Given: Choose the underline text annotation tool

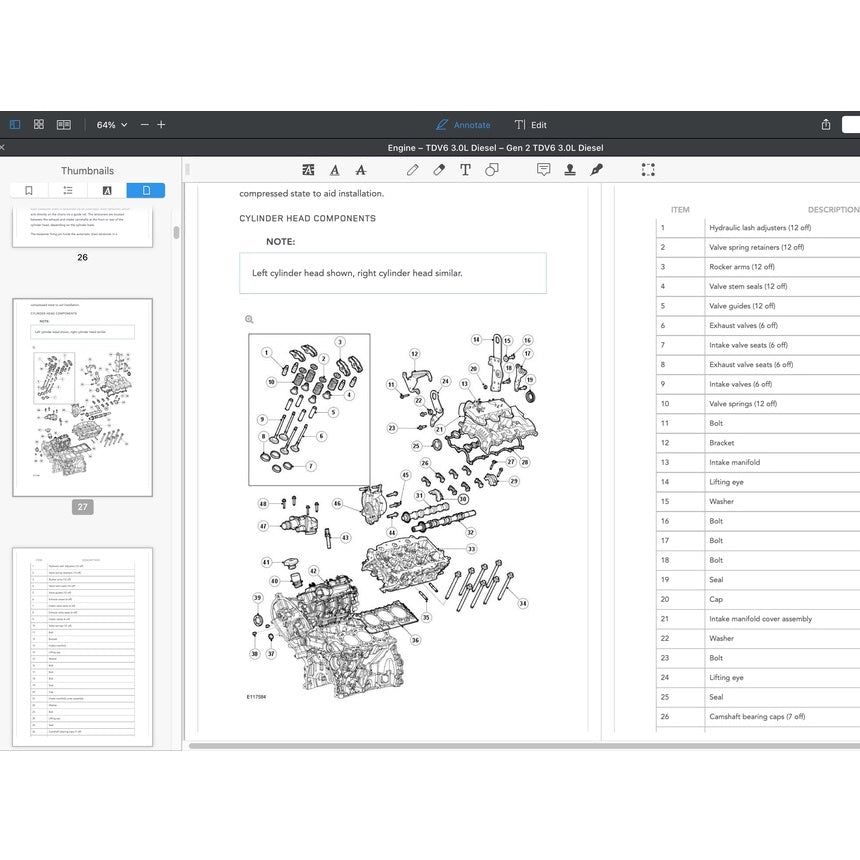Looking at the screenshot, I should [334, 170].
